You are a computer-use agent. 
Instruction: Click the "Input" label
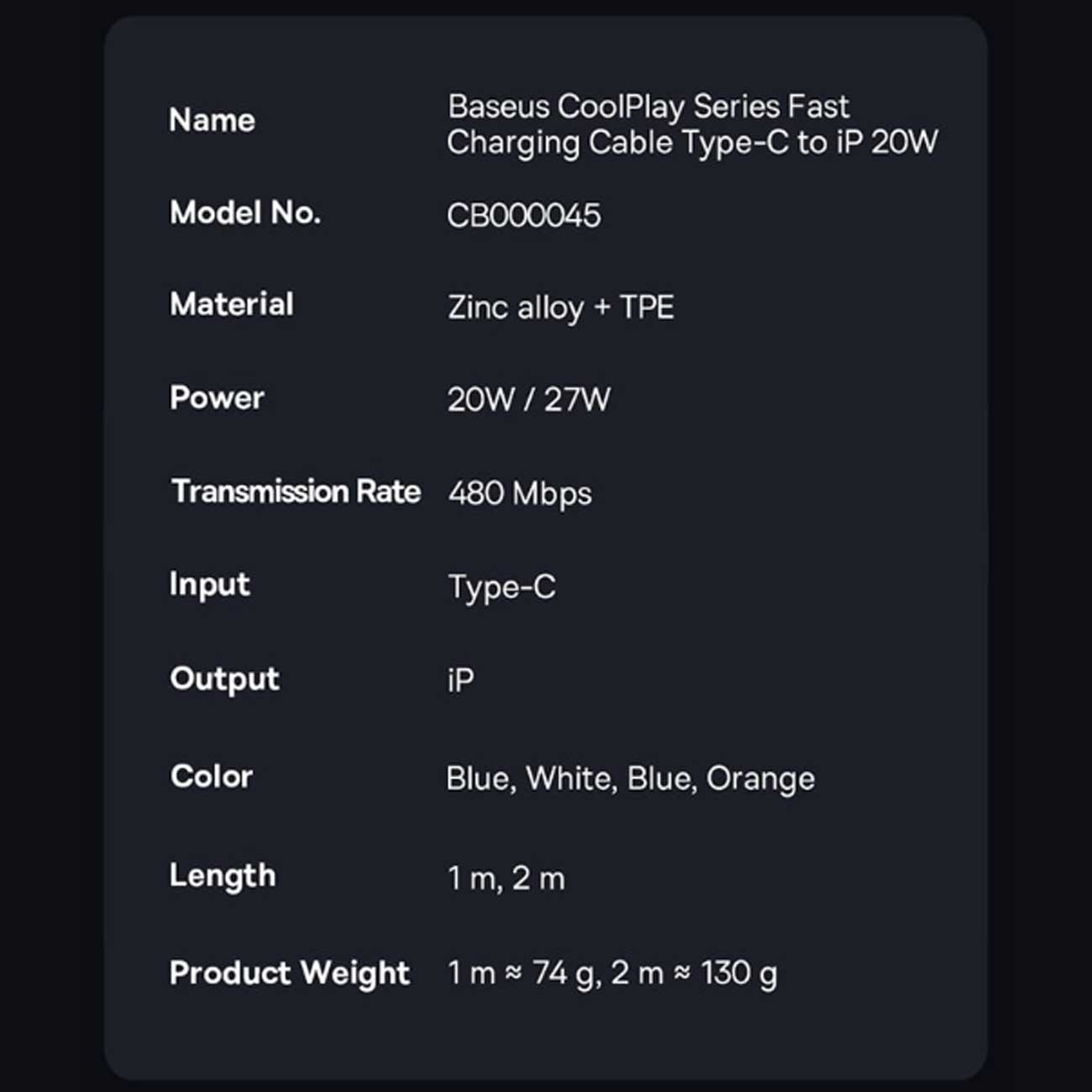[209, 585]
